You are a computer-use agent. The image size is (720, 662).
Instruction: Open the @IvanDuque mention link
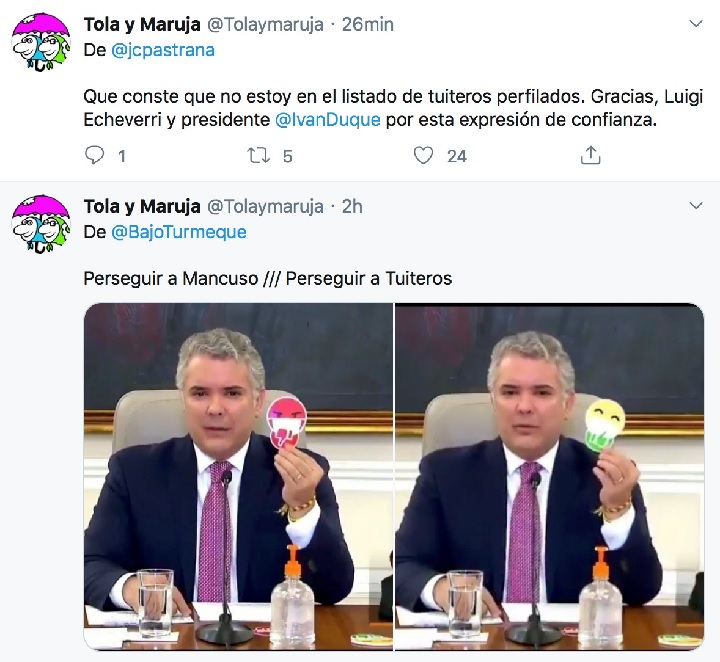click(328, 120)
